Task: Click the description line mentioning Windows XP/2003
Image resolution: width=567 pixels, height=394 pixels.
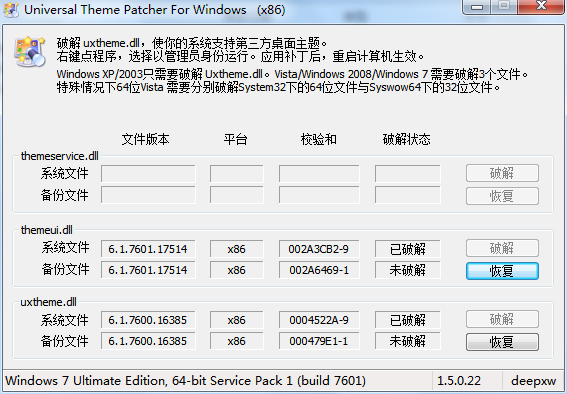Action: 292,74
